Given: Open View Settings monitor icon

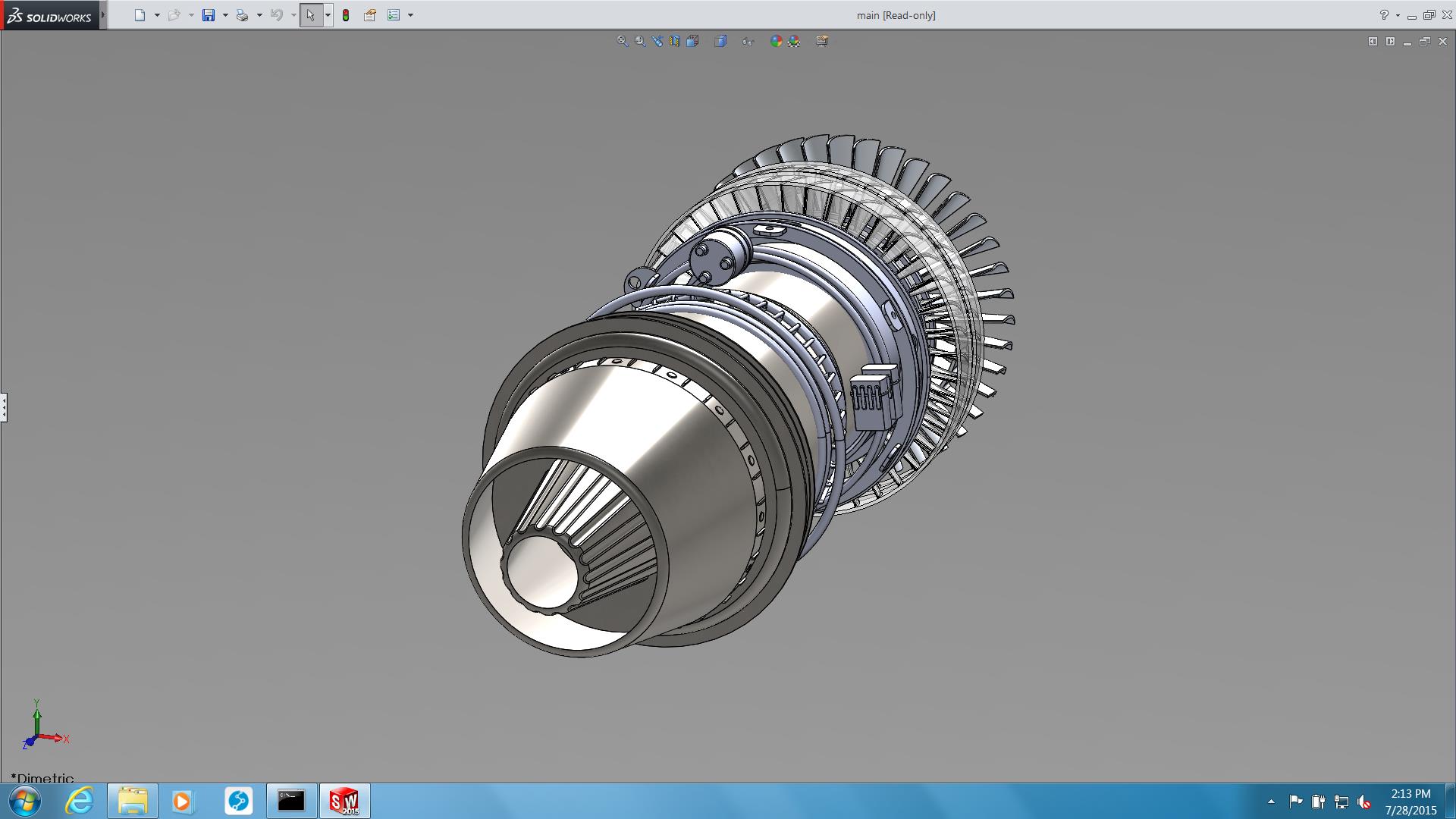Looking at the screenshot, I should [x=822, y=41].
